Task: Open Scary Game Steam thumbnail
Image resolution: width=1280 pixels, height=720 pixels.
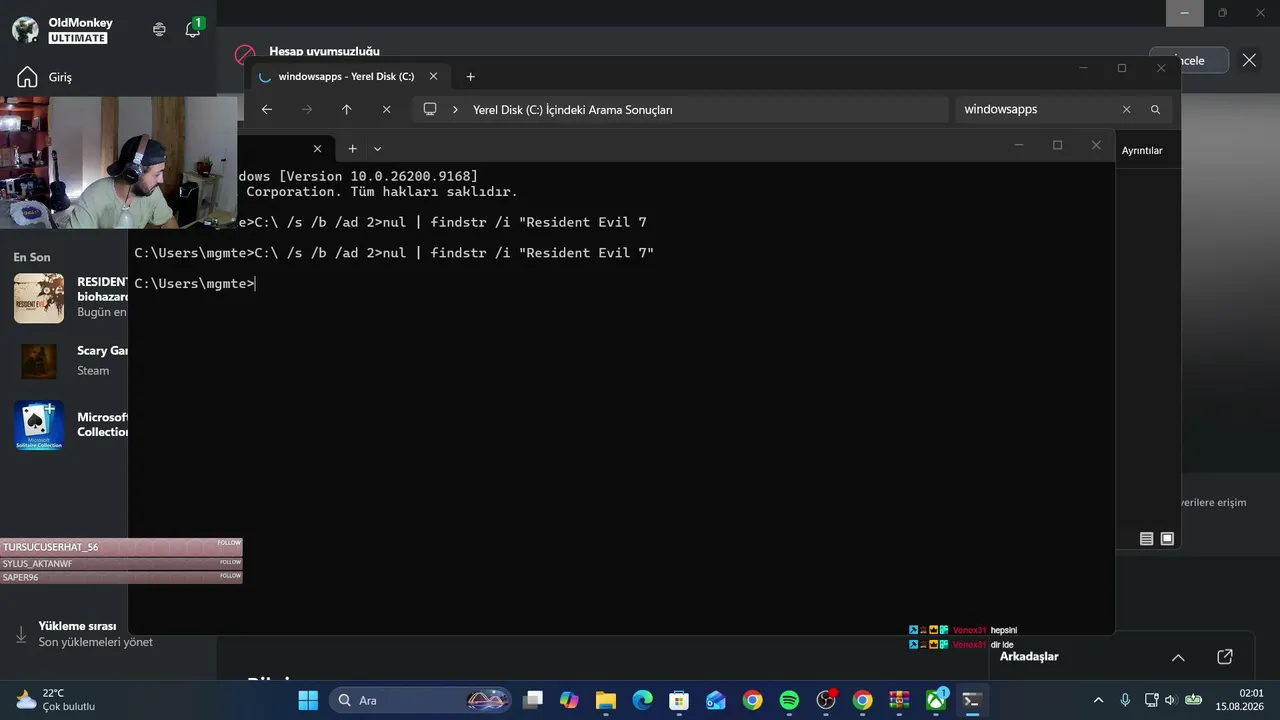Action: [39, 361]
